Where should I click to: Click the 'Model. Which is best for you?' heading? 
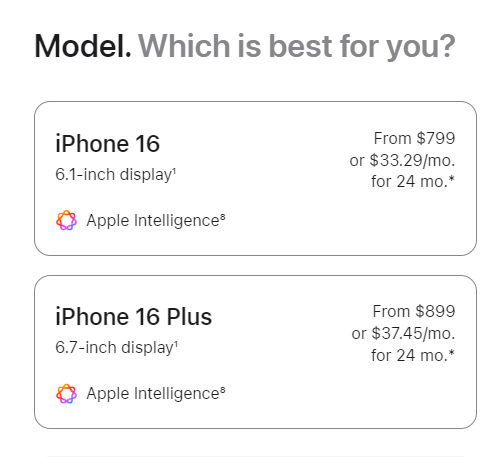click(245, 46)
